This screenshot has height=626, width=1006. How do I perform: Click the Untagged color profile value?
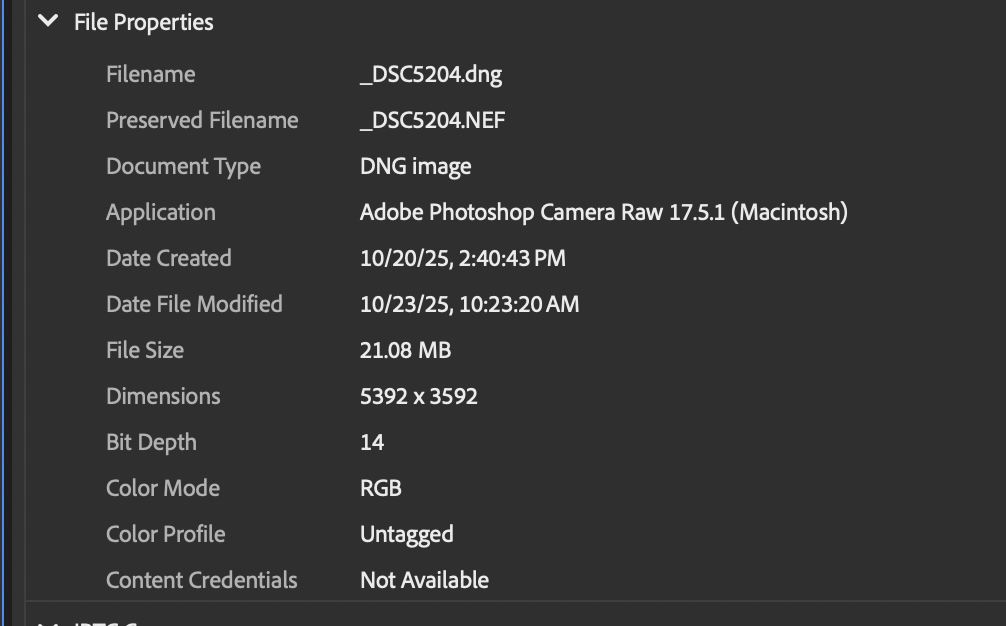point(406,534)
